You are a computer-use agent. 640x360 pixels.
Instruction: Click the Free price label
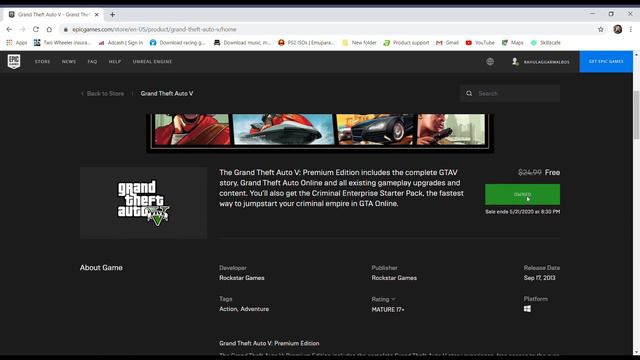click(552, 172)
